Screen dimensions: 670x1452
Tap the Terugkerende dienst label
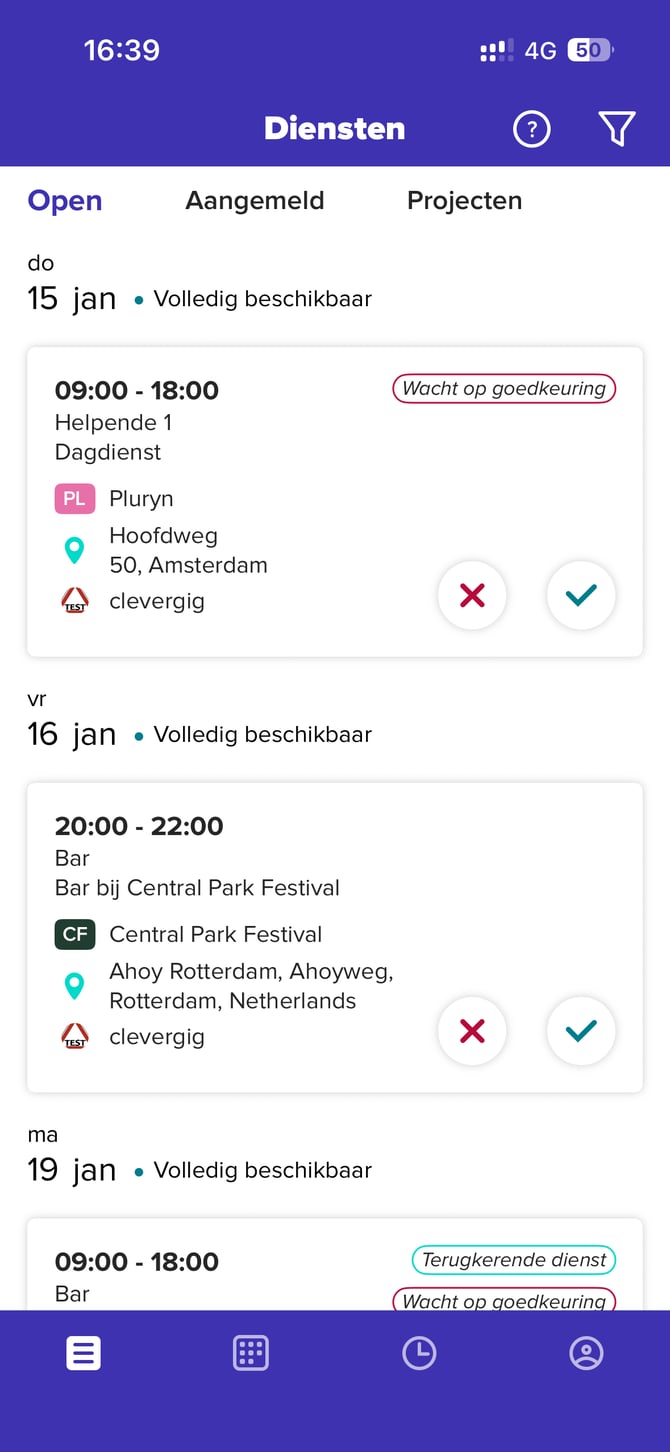514,1260
